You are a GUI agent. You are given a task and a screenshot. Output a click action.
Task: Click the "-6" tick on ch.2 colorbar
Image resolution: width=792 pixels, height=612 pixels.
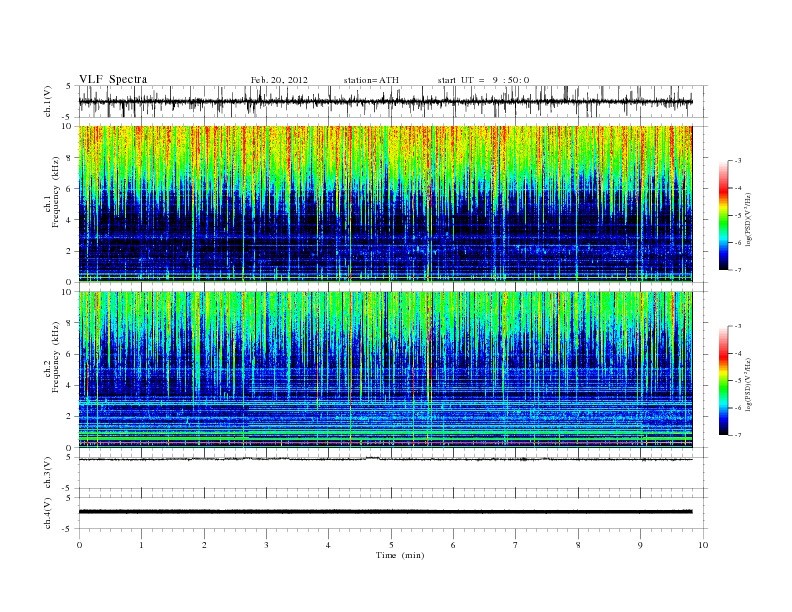tap(737, 408)
